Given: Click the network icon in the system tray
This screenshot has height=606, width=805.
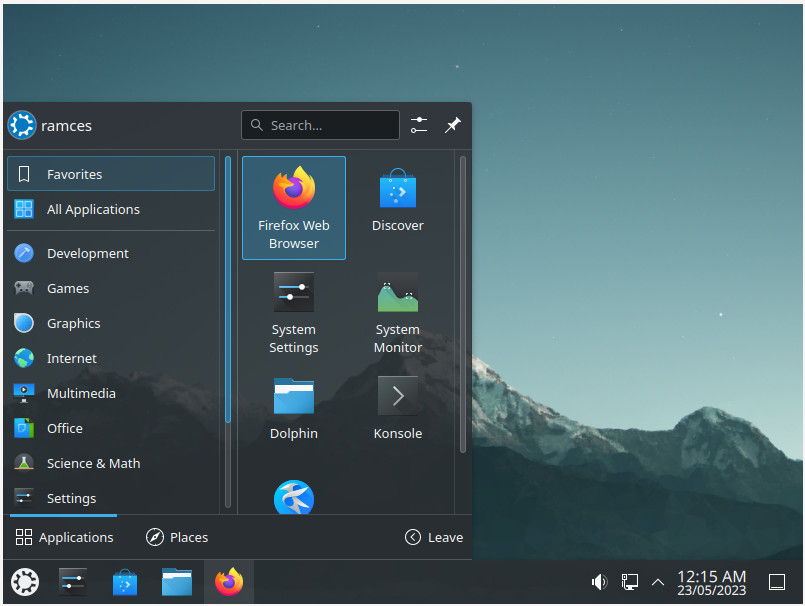Looking at the screenshot, I should pyautogui.click(x=629, y=581).
